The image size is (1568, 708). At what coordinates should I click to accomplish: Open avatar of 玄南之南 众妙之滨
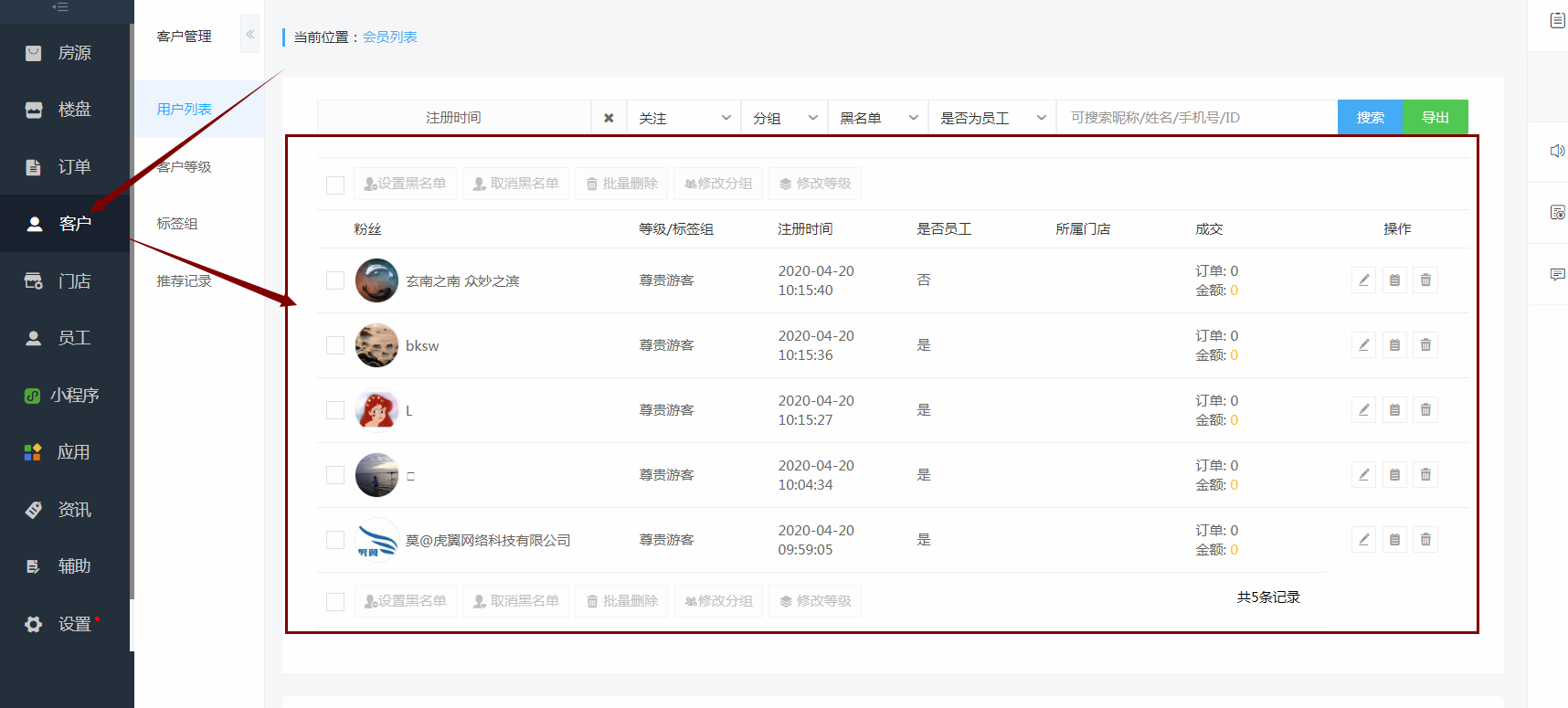pos(376,280)
